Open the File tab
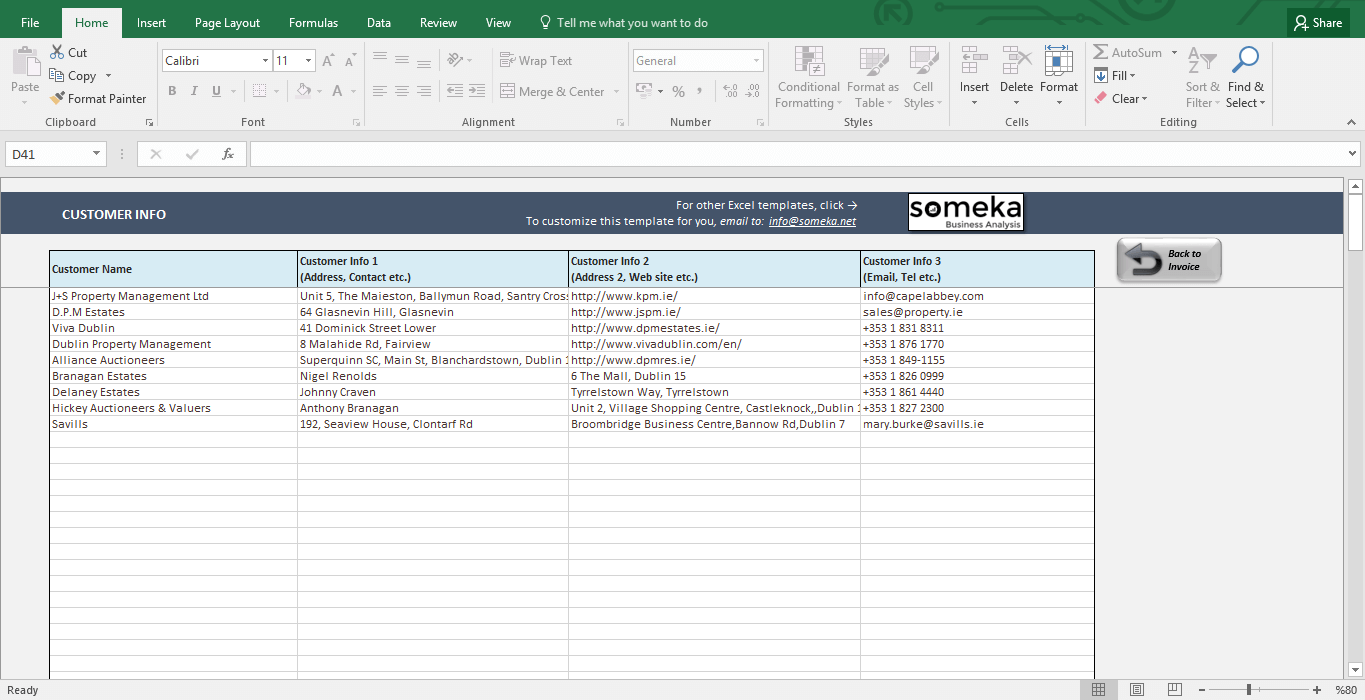This screenshot has width=1365, height=700. tap(30, 23)
